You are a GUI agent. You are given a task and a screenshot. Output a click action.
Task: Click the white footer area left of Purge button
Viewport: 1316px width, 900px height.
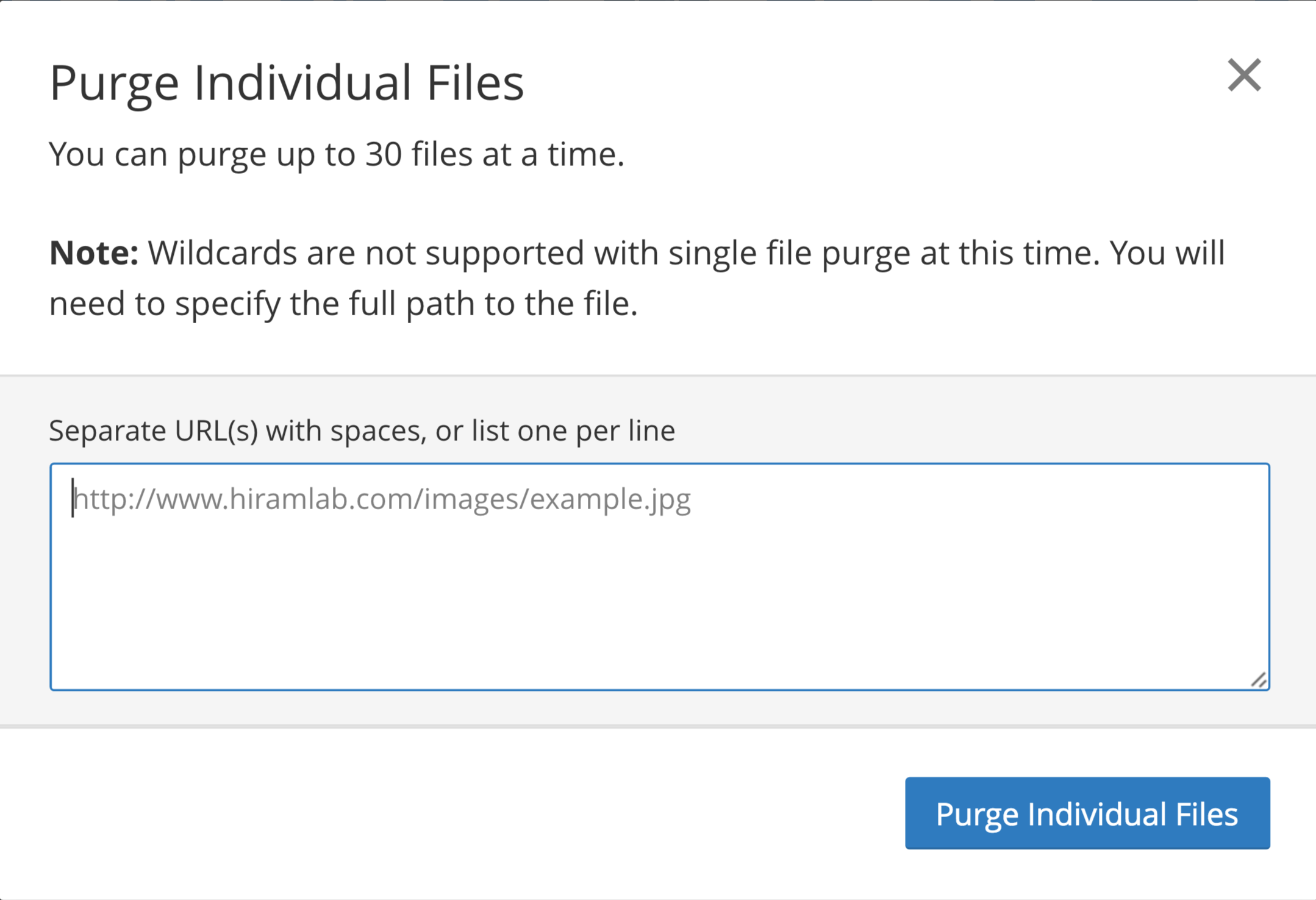click(x=451, y=813)
